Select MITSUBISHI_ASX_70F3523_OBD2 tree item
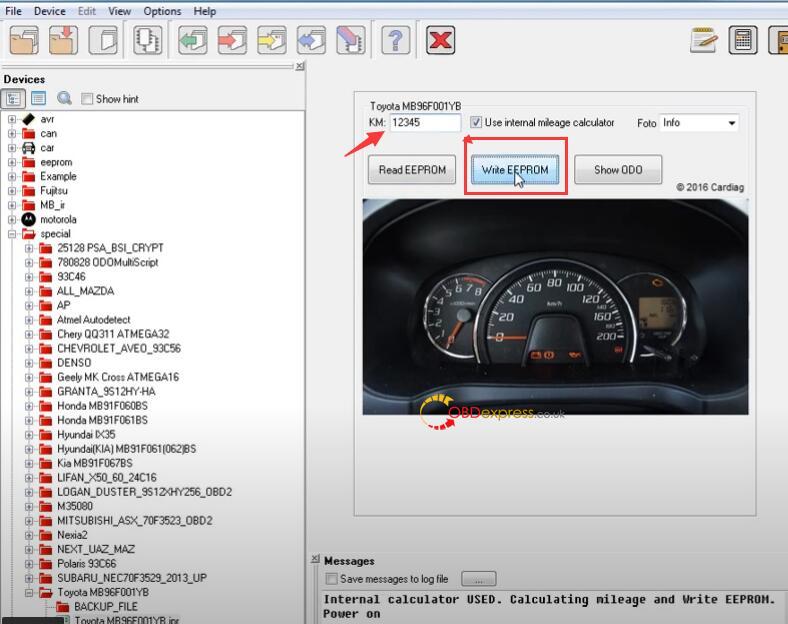 click(x=135, y=521)
